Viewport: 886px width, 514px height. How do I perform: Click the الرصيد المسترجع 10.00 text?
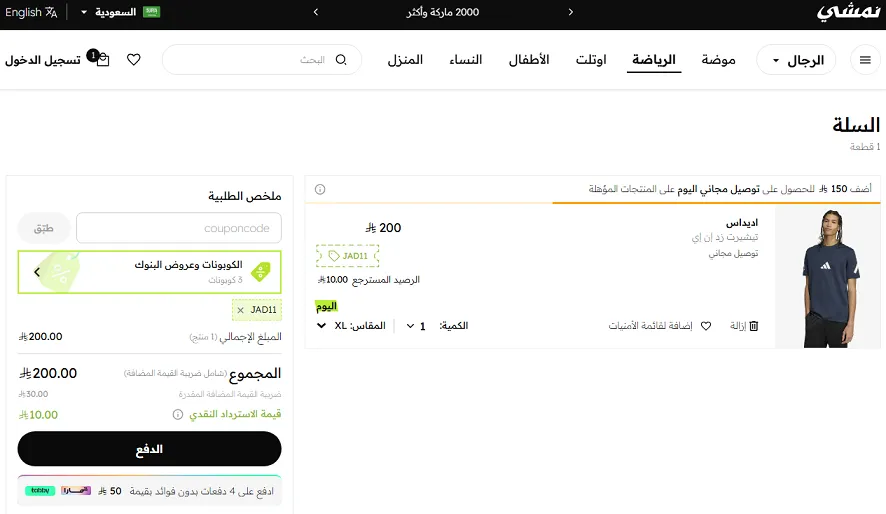369,280
